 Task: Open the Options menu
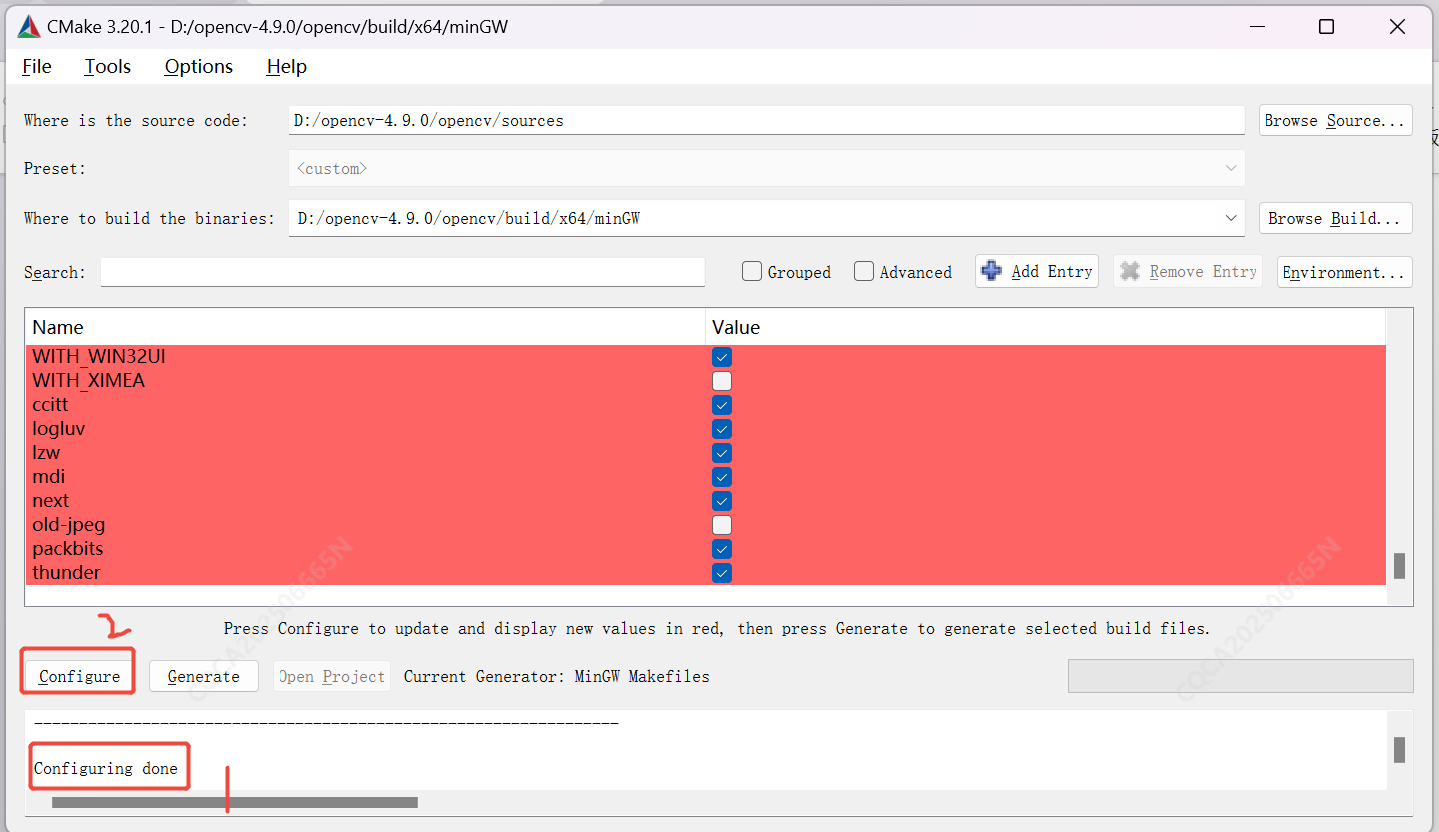[199, 67]
